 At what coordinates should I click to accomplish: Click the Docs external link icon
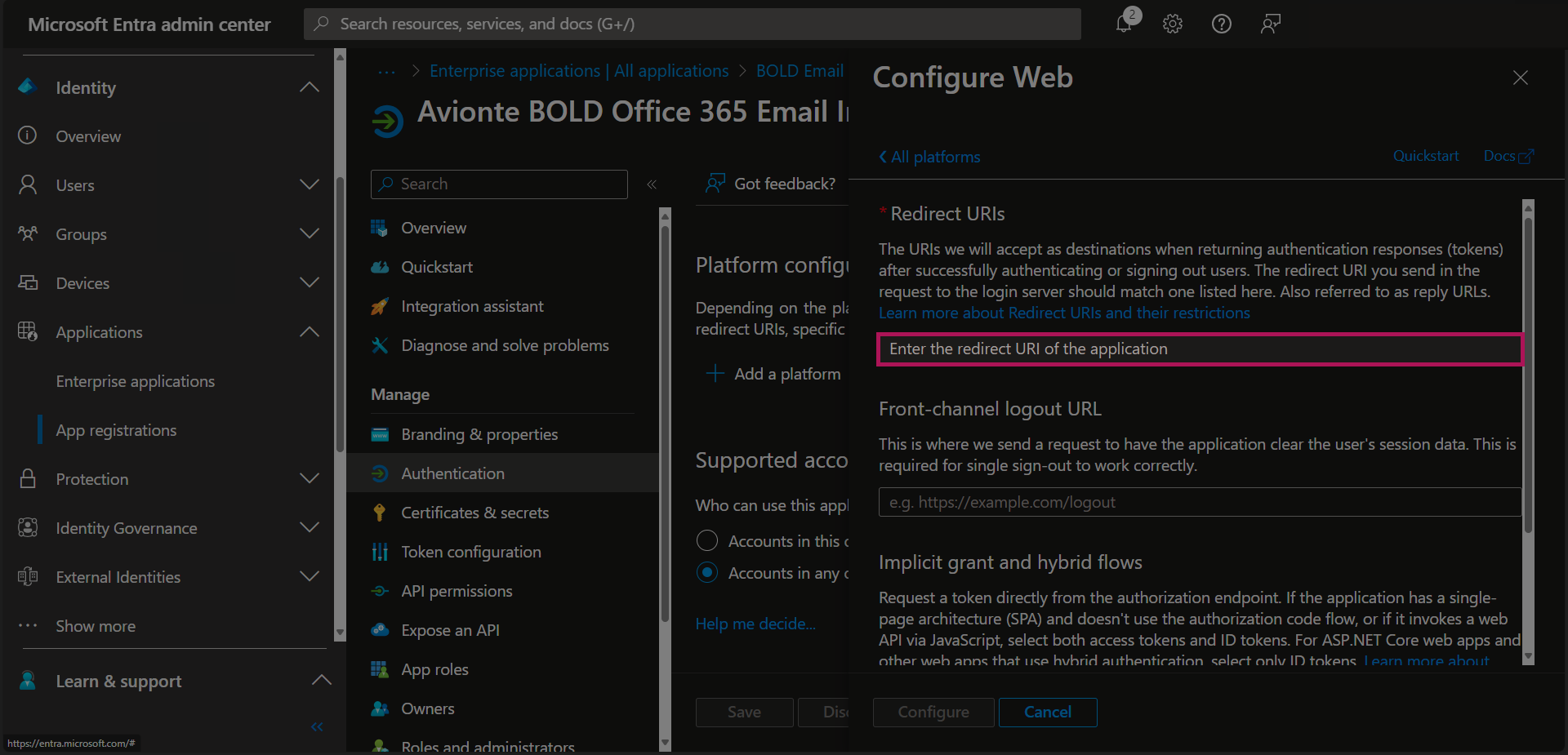coord(1526,157)
